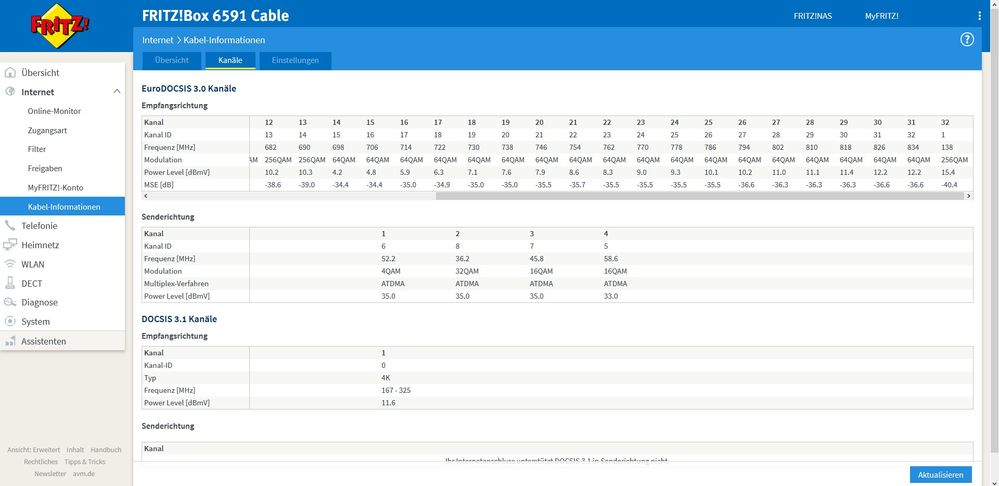999x486 pixels.
Task: Switch to the Übersicht tab
Action: tap(171, 61)
